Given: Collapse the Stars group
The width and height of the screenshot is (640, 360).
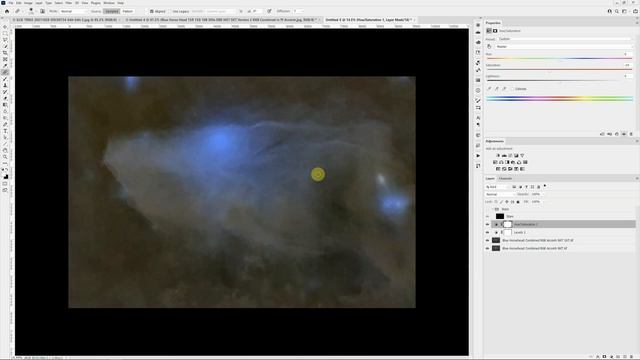Looking at the screenshot, I should 492,209.
